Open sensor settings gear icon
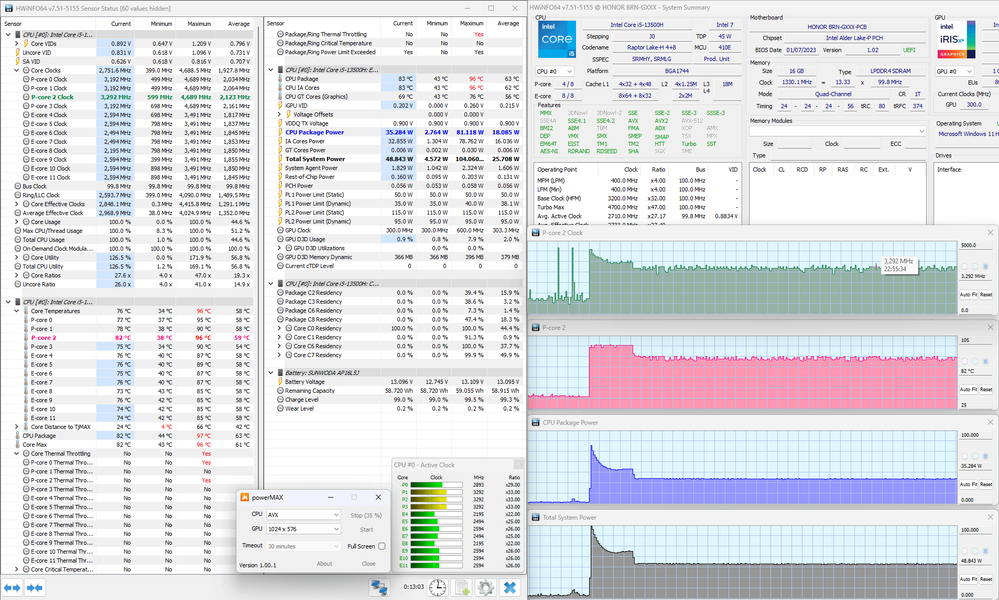Screen dimensions: 999x600 (x=486, y=587)
